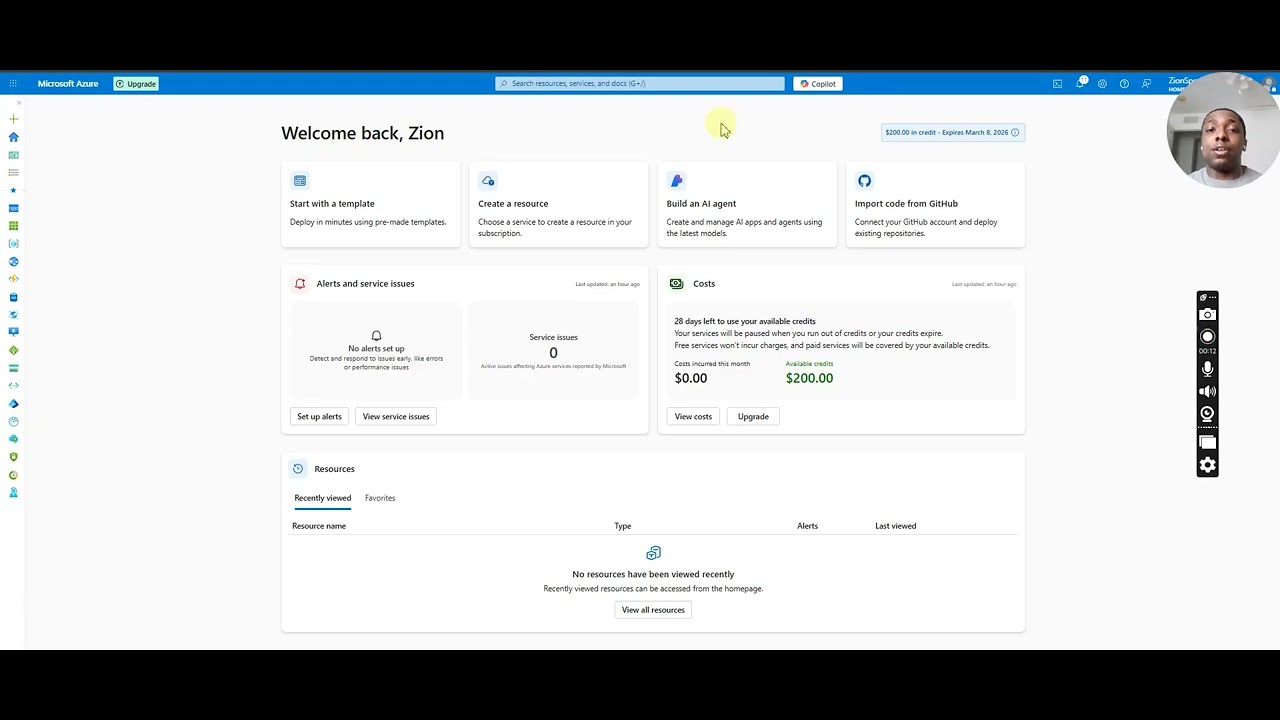
Task: Open the Dashboard sidebar icon
Action: (13, 155)
